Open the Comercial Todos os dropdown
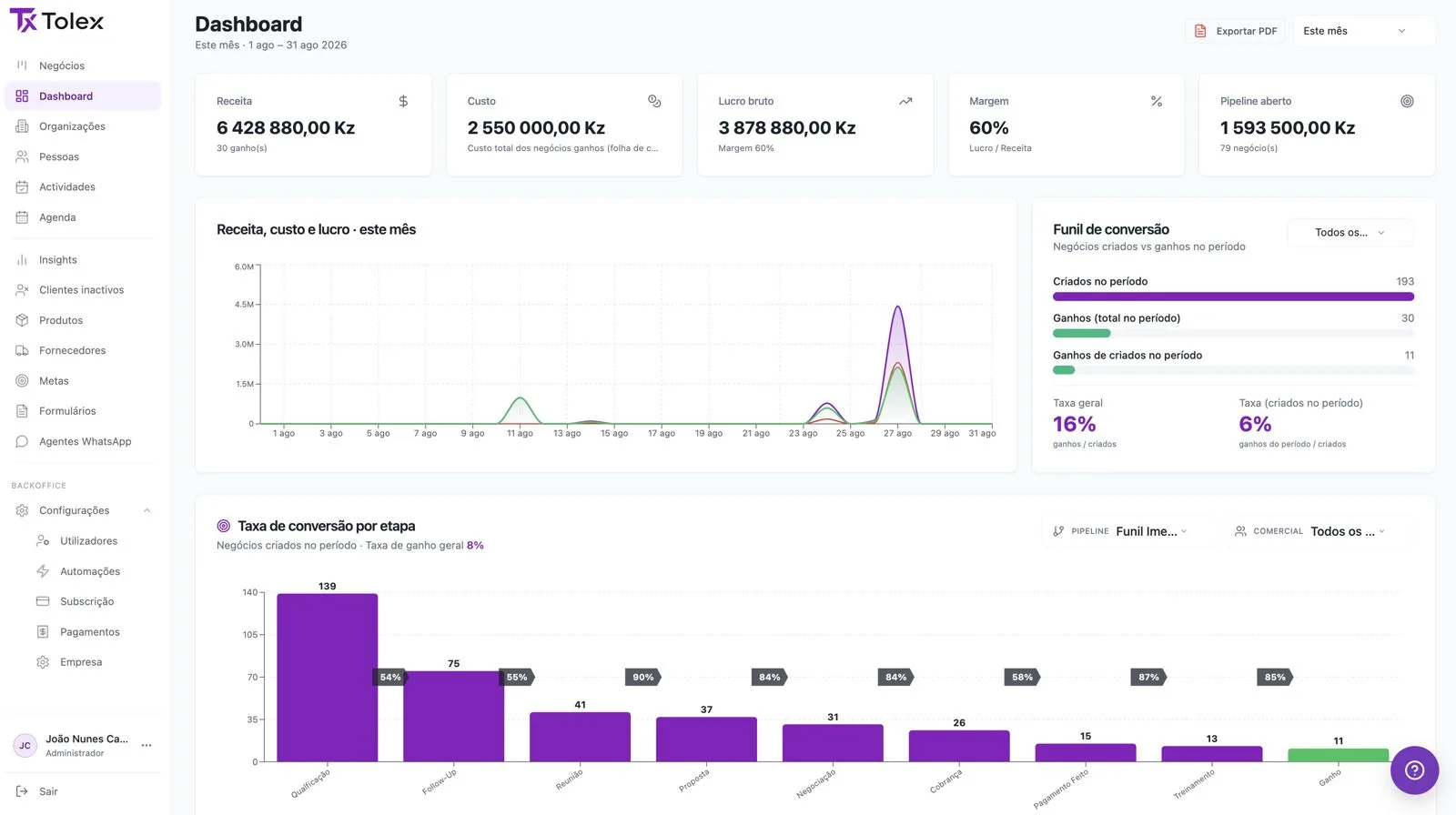1456x815 pixels. pyautogui.click(x=1318, y=531)
